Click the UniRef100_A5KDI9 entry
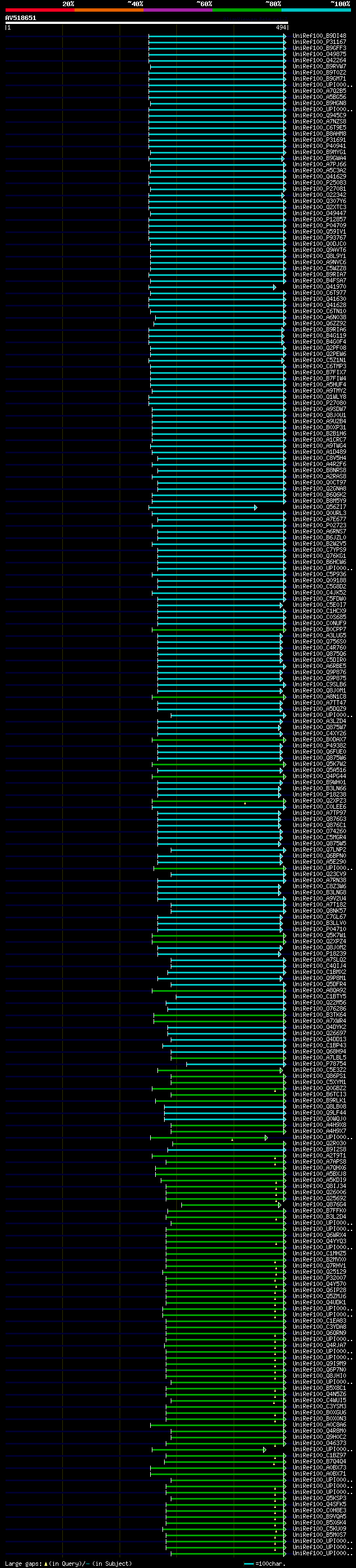The width and height of the screenshot is (356, 1568). coord(319,1180)
